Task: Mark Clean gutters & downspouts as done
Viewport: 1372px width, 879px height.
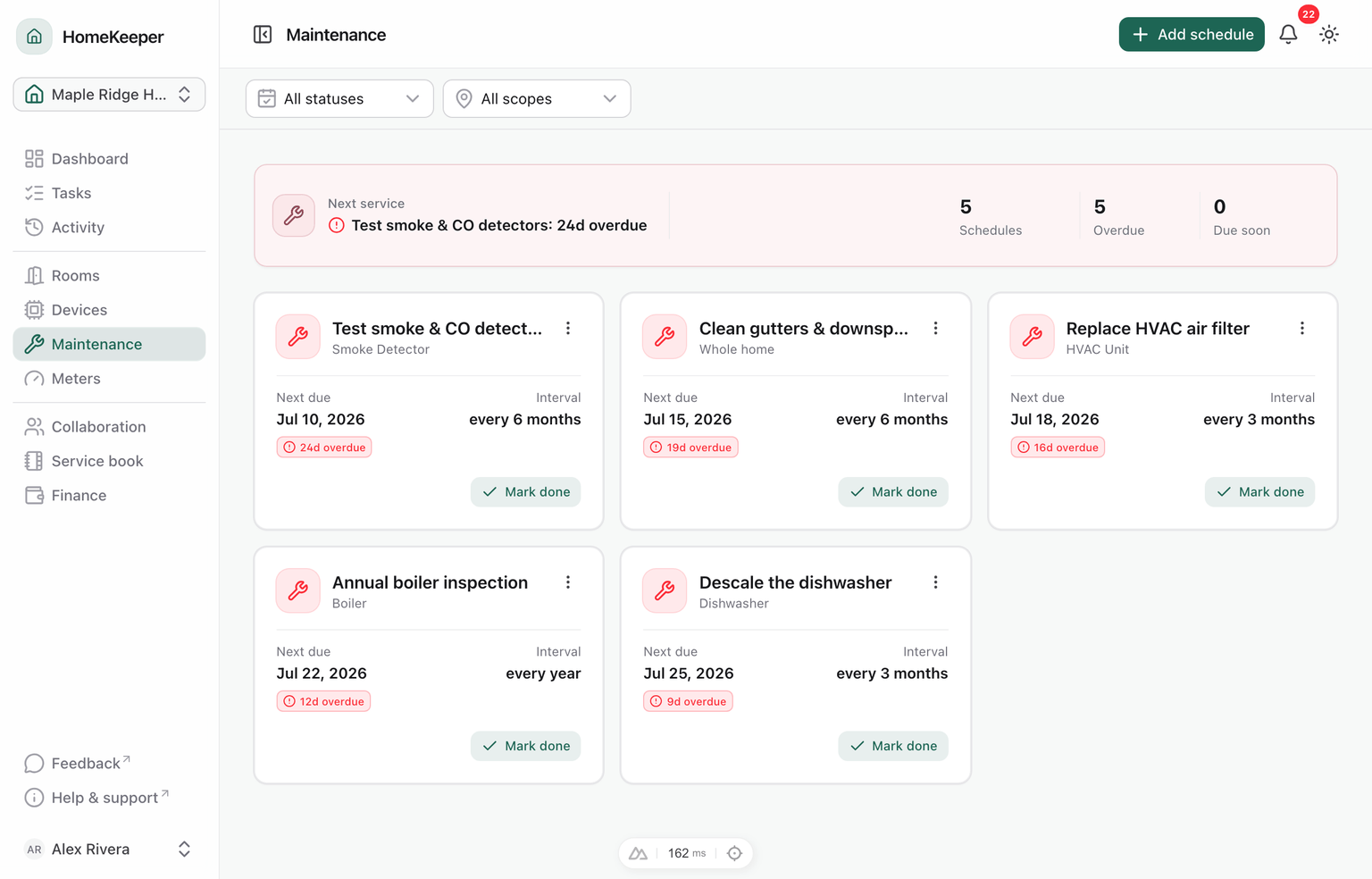Action: pos(893,492)
